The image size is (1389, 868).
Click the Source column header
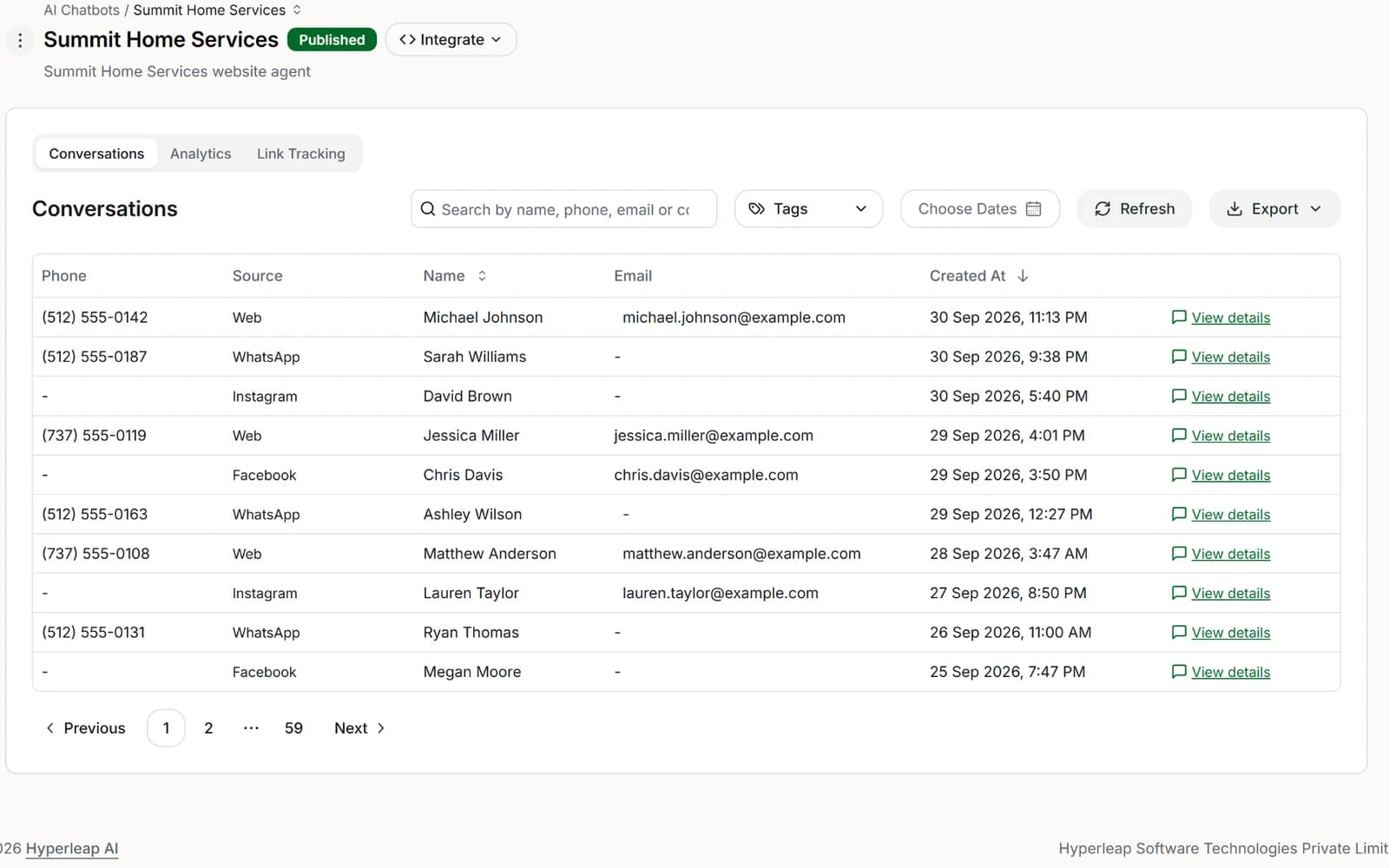click(258, 276)
